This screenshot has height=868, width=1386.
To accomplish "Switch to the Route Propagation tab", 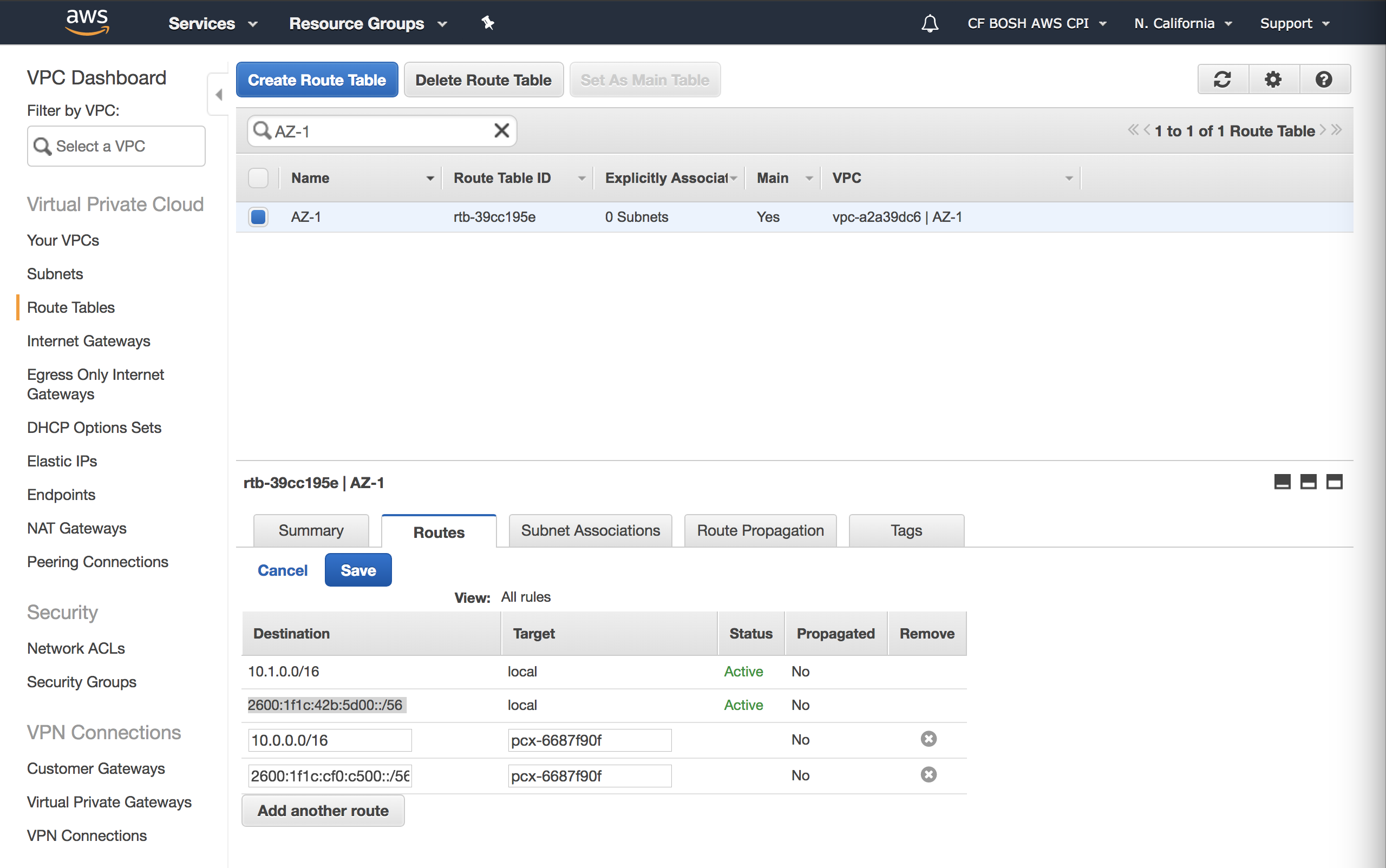I will (760, 530).
